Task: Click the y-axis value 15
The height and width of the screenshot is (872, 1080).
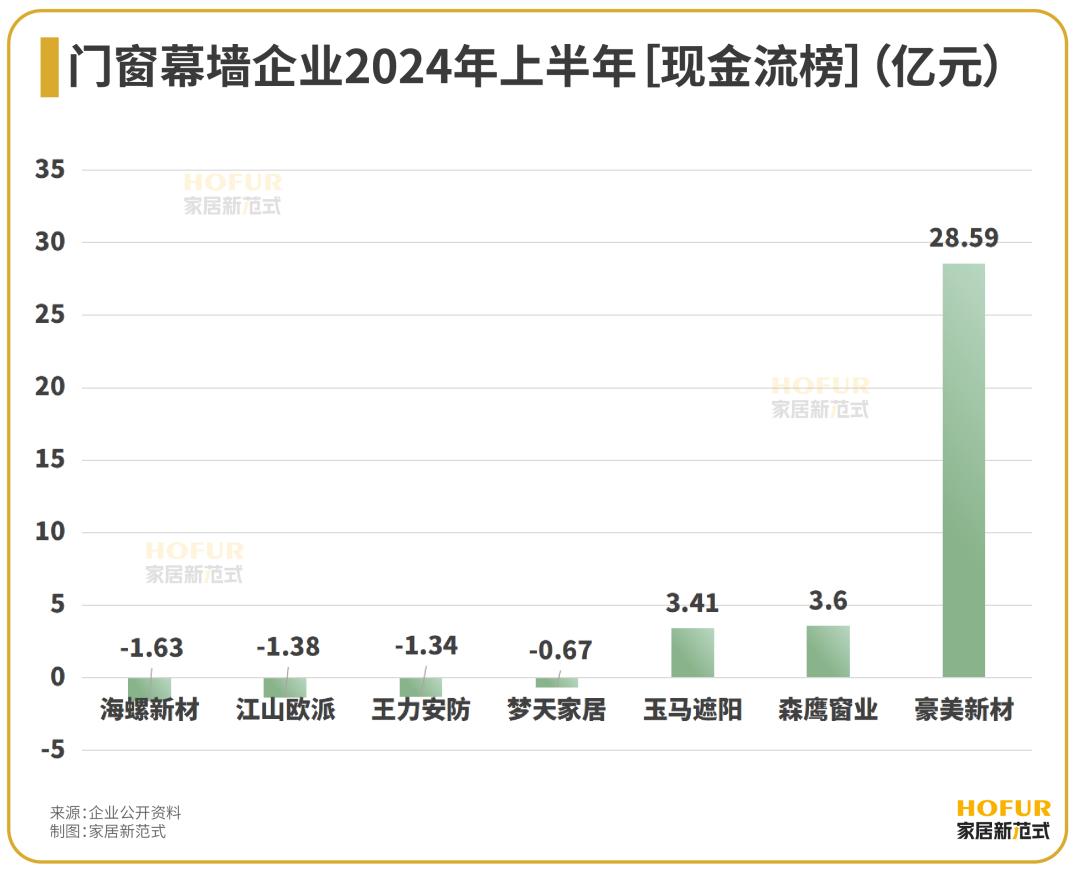Action: 50,459
